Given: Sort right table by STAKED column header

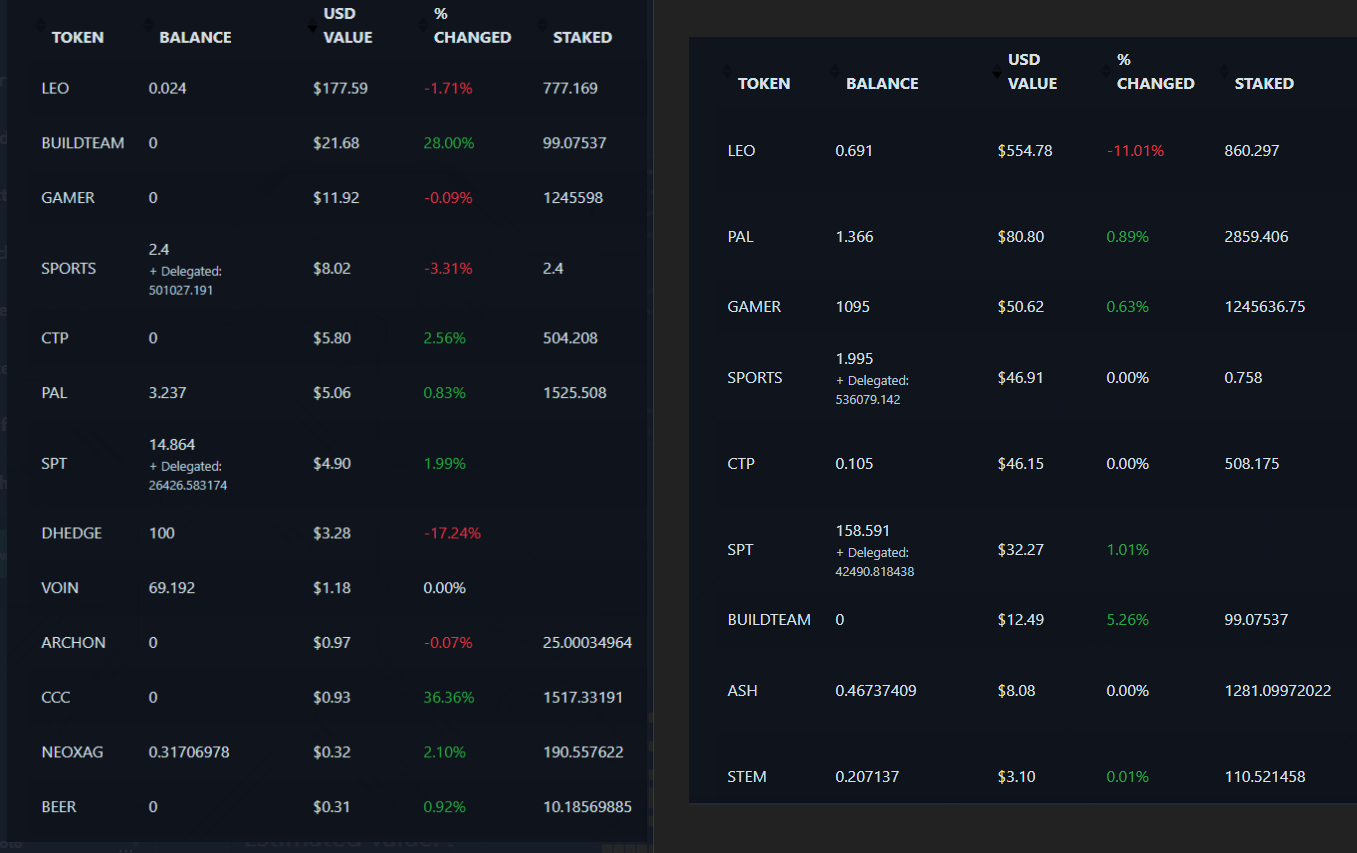Looking at the screenshot, I should [x=1264, y=83].
